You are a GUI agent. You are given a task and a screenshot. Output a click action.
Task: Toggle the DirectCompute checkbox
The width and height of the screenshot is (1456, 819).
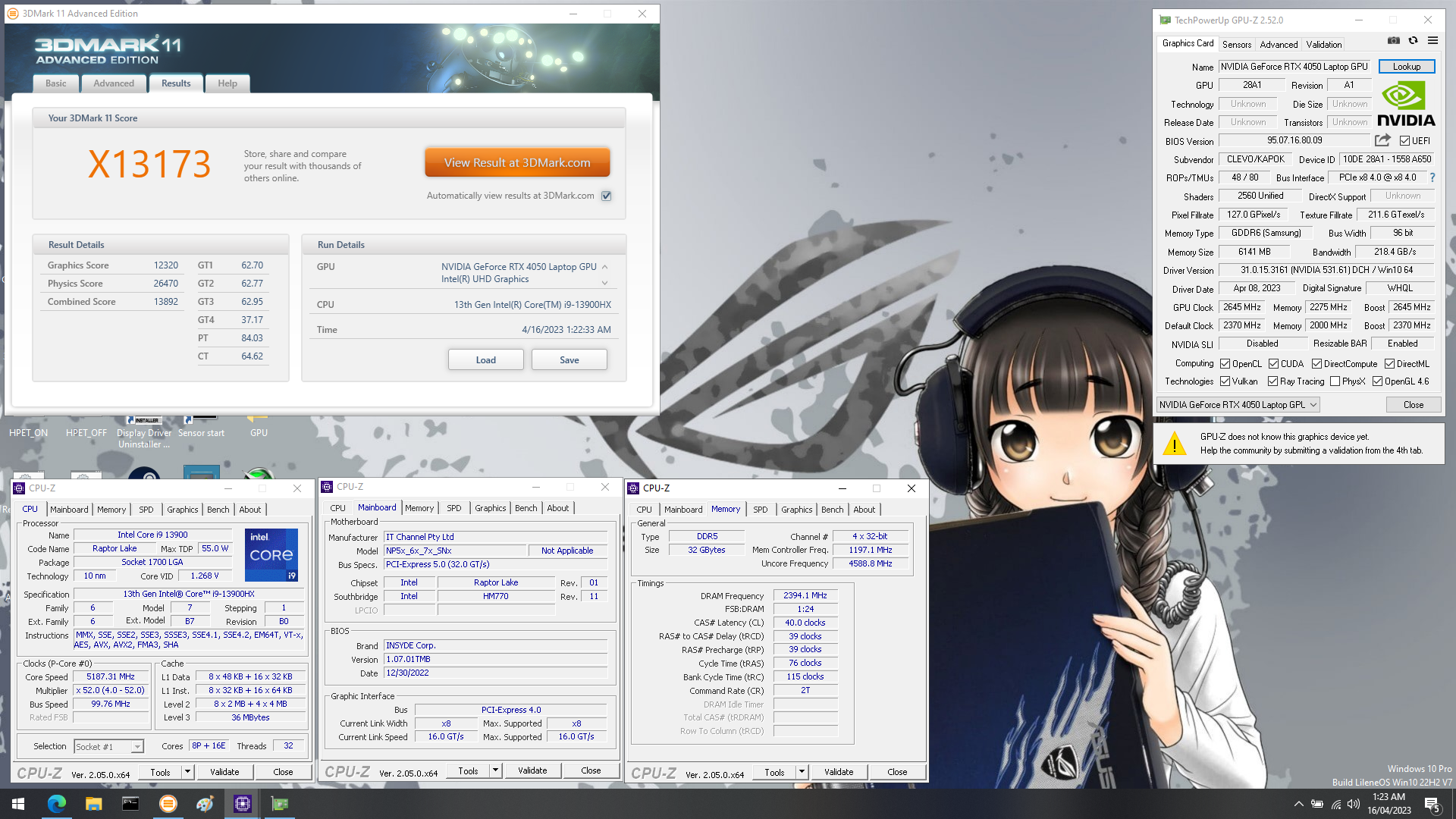pos(1316,364)
